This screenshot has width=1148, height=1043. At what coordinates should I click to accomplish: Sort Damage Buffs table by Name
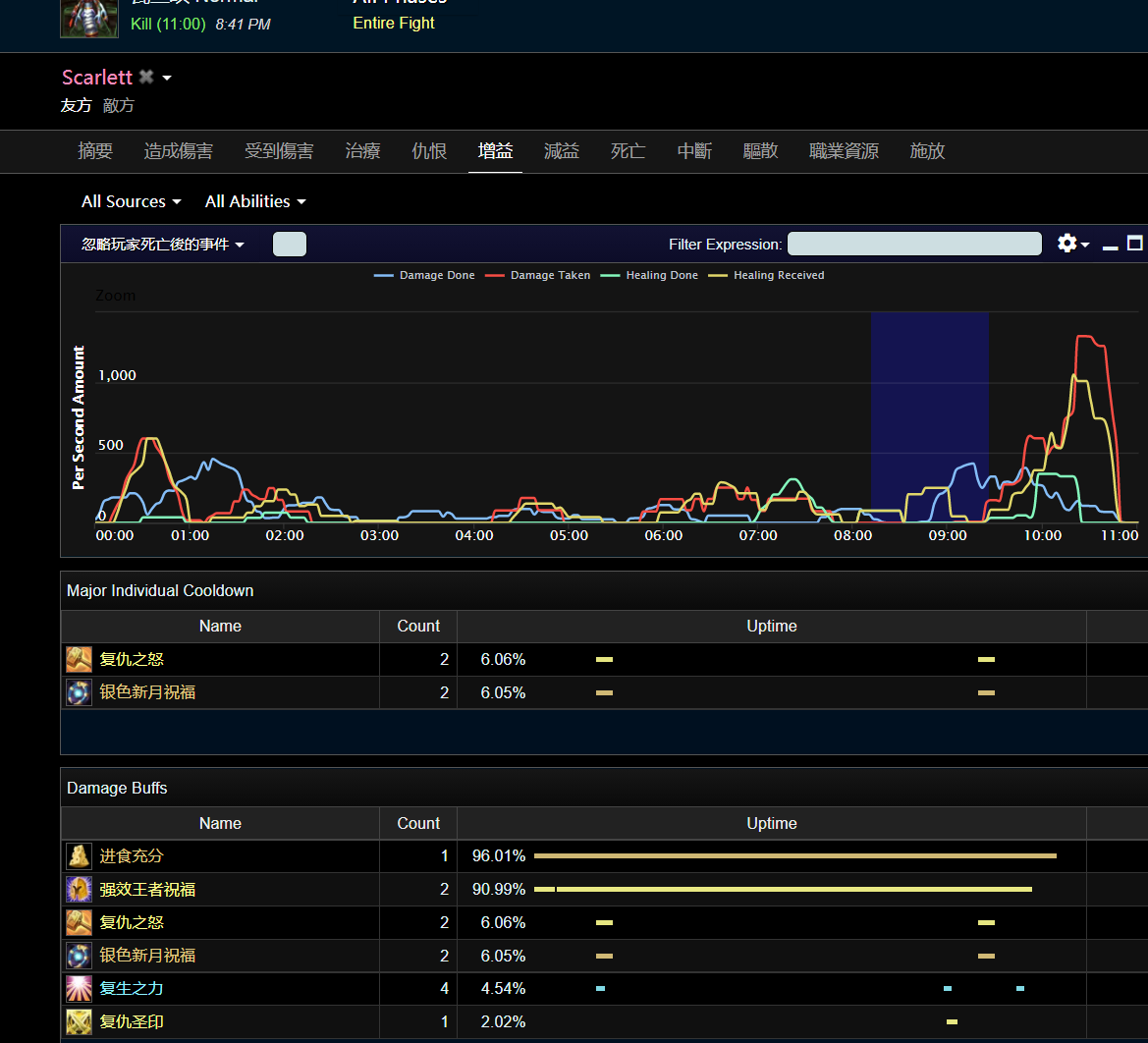click(220, 823)
